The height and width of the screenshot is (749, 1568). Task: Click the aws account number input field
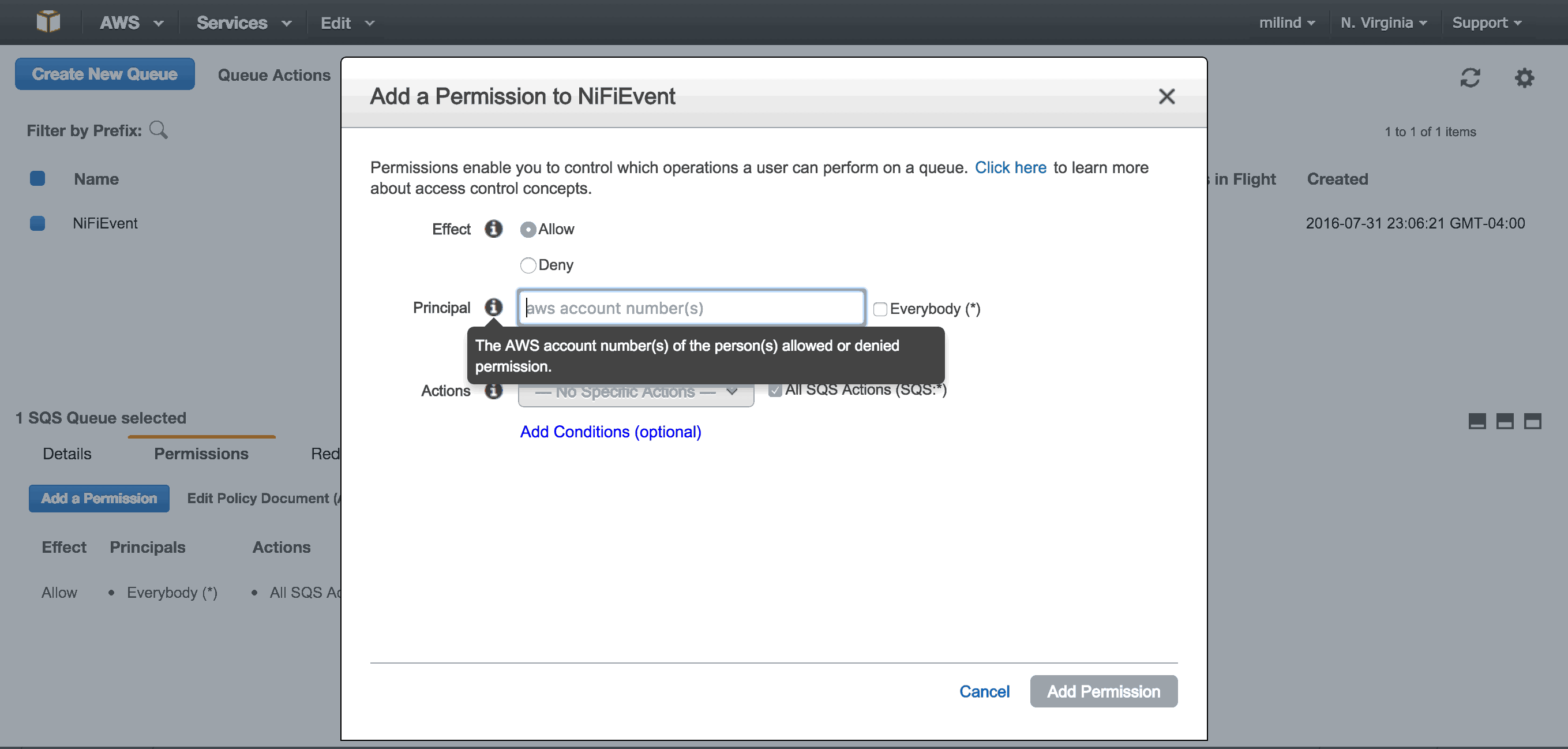[691, 308]
